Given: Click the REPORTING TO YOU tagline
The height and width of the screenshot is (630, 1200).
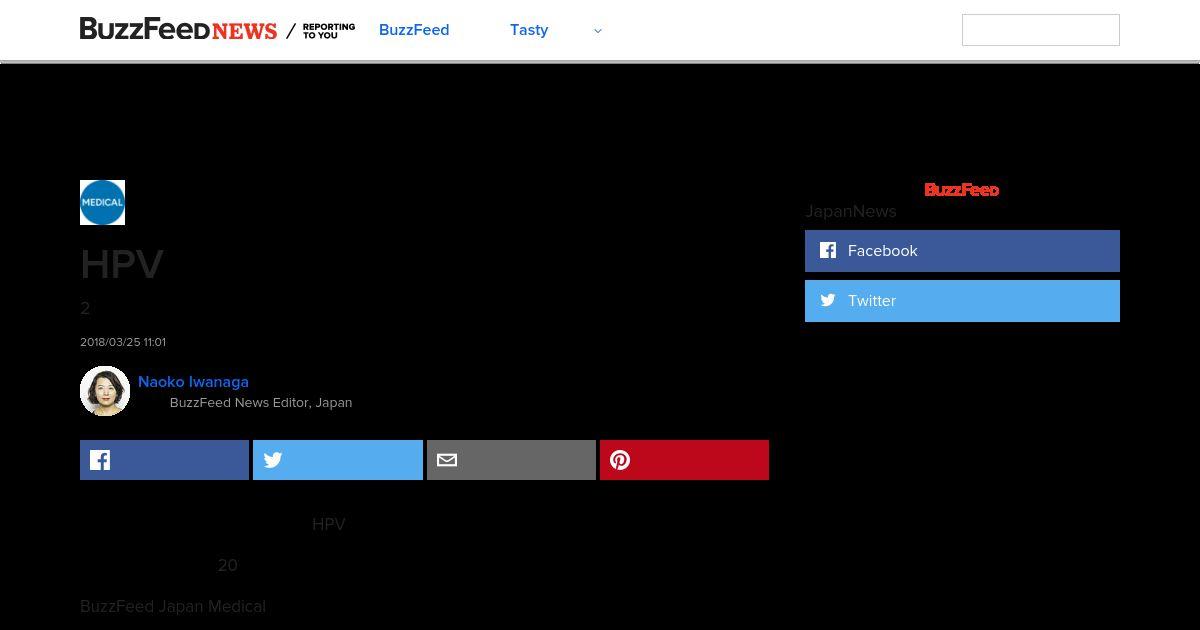Looking at the screenshot, I should [x=328, y=31].
